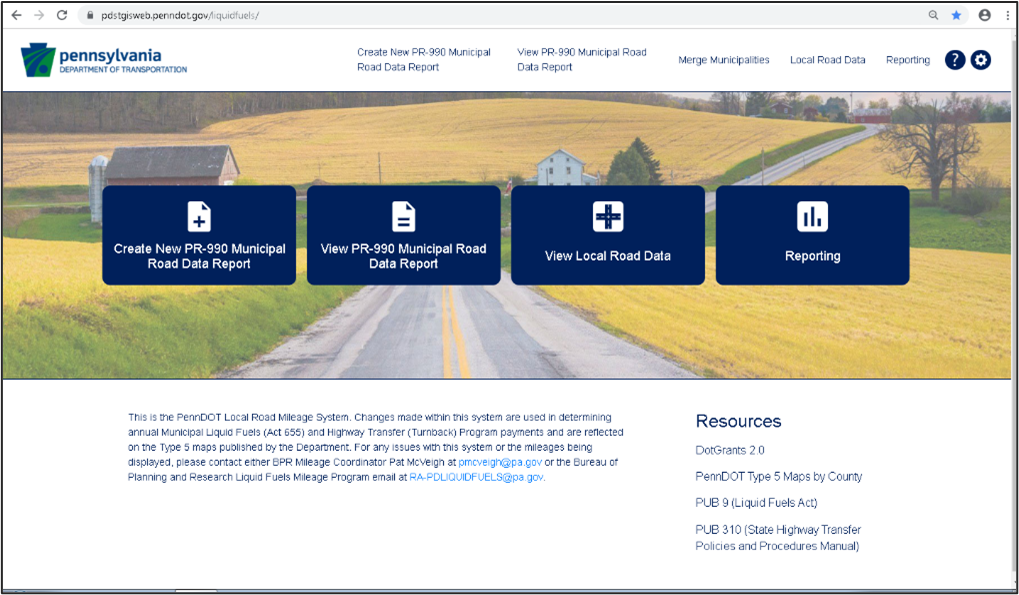Viewport: 1019px width, 595px height.
Task: Open help via the question mark icon
Action: tap(955, 60)
